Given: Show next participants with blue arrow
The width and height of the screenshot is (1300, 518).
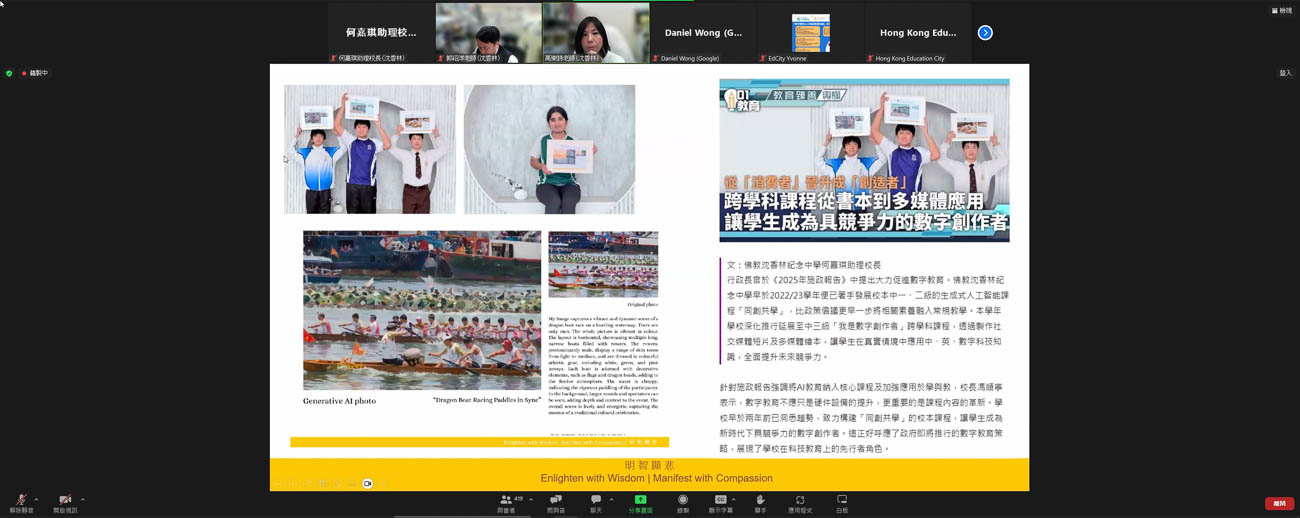Looking at the screenshot, I should 985,33.
